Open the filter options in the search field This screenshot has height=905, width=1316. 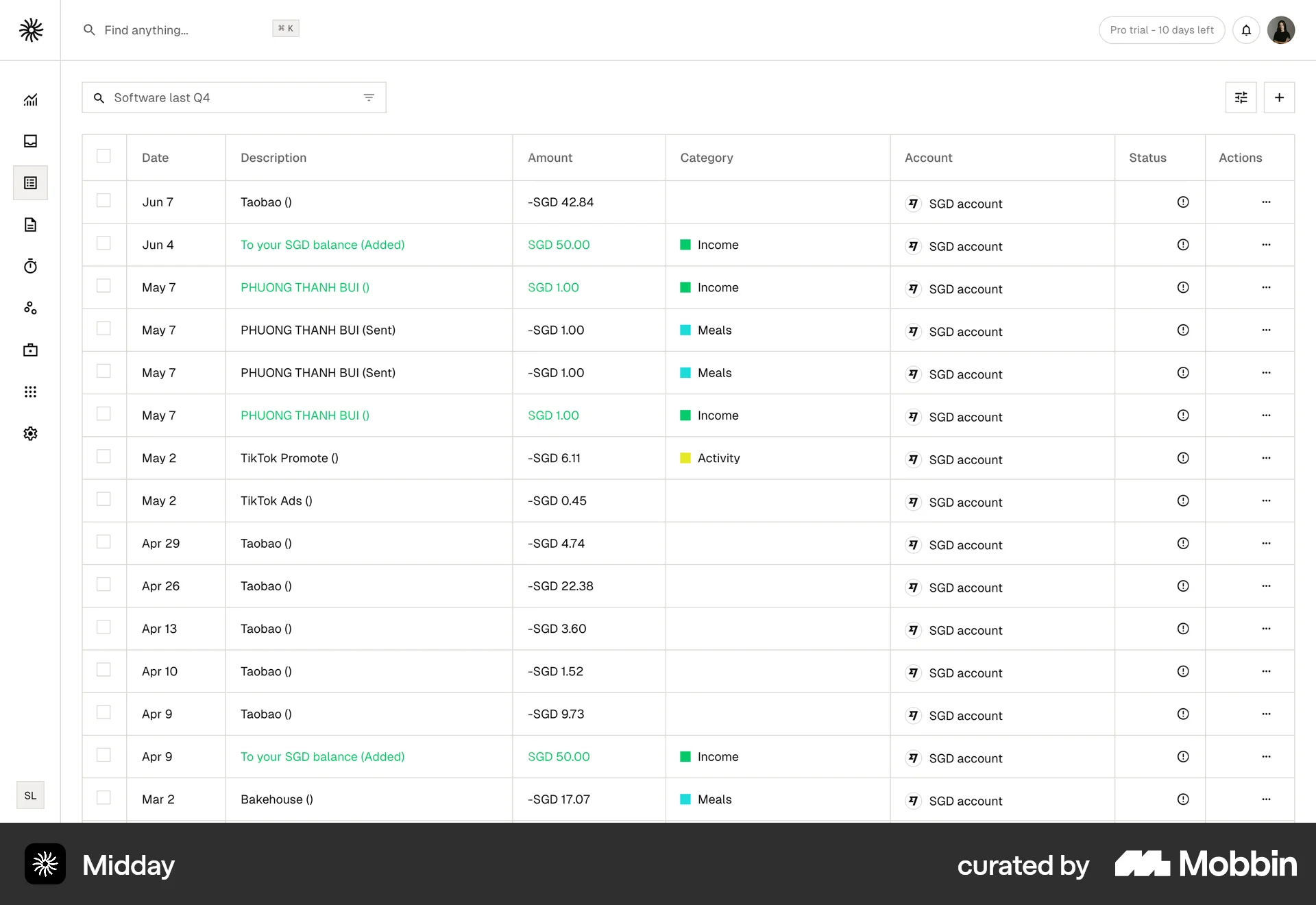coord(369,97)
